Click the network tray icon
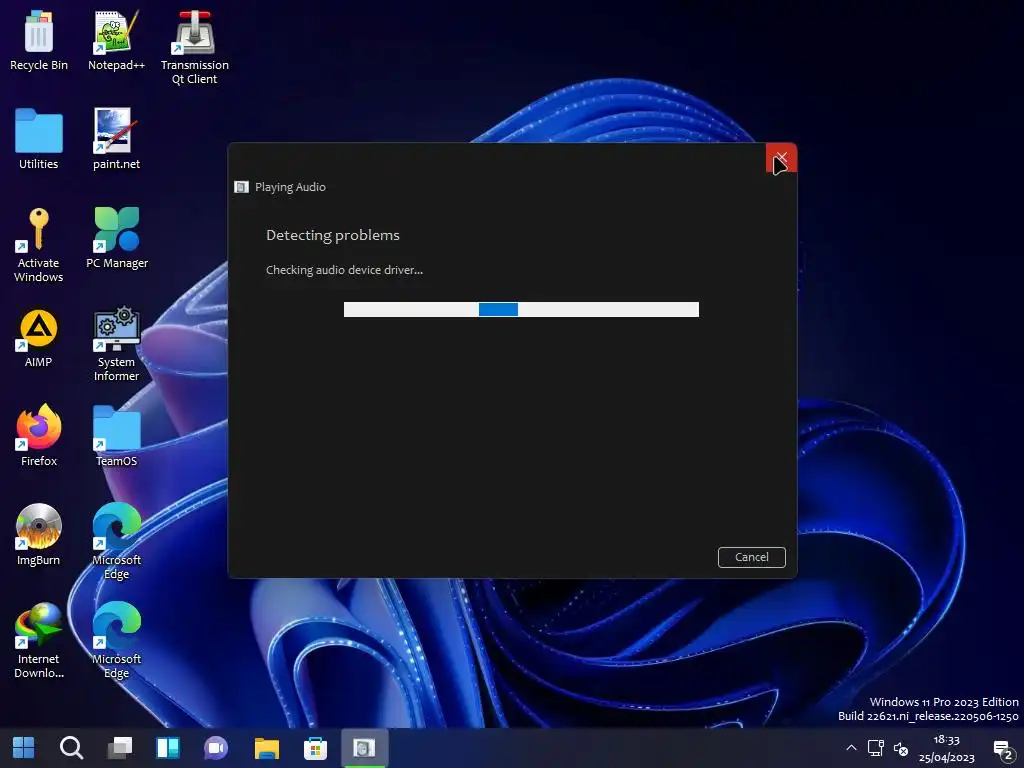1024x768 pixels. point(876,748)
